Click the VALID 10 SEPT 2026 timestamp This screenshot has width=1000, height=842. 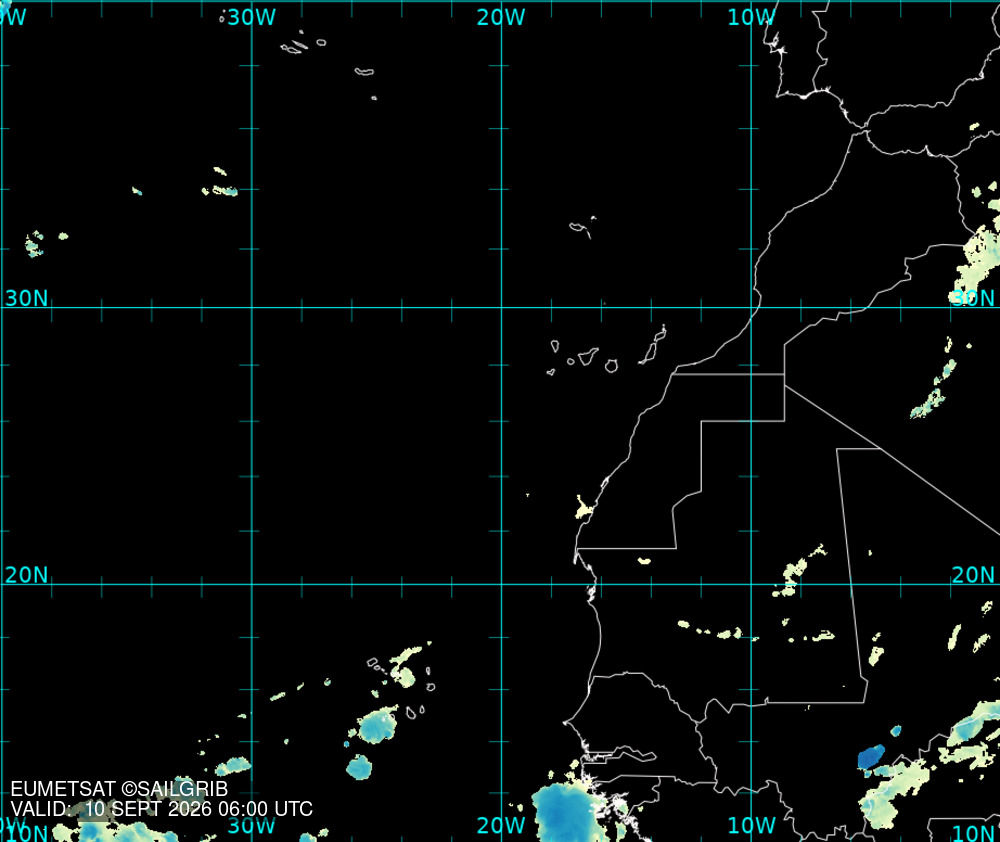point(162,809)
